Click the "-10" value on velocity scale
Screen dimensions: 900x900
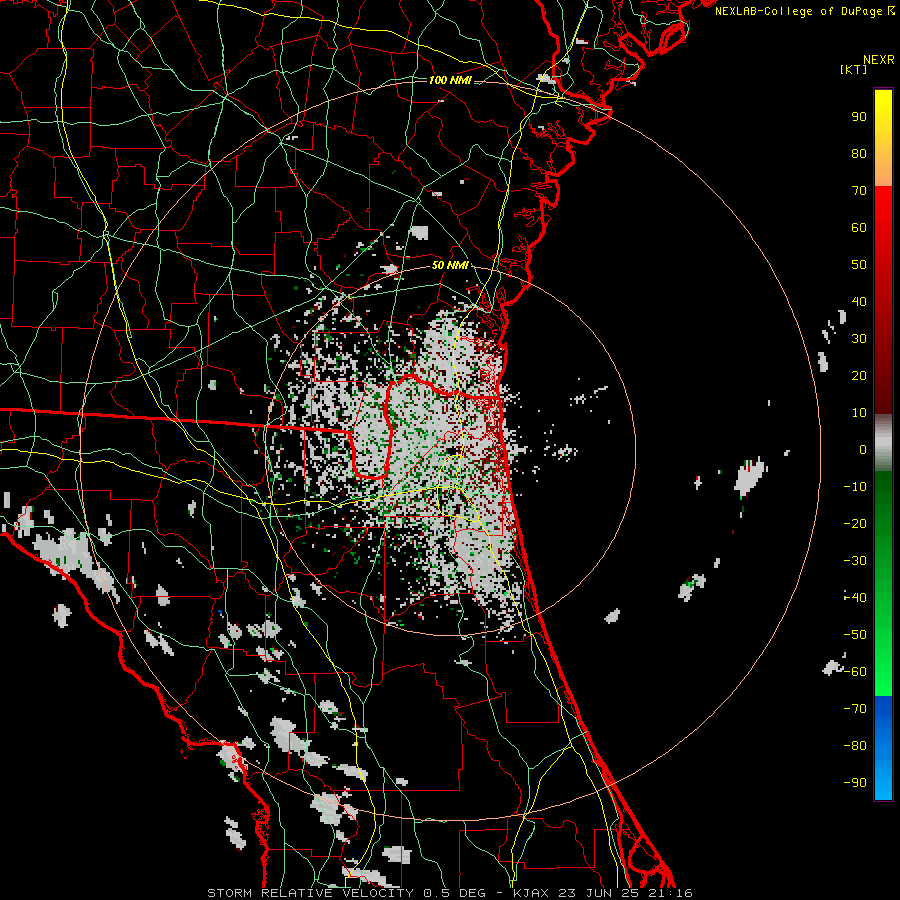pyautogui.click(x=855, y=487)
